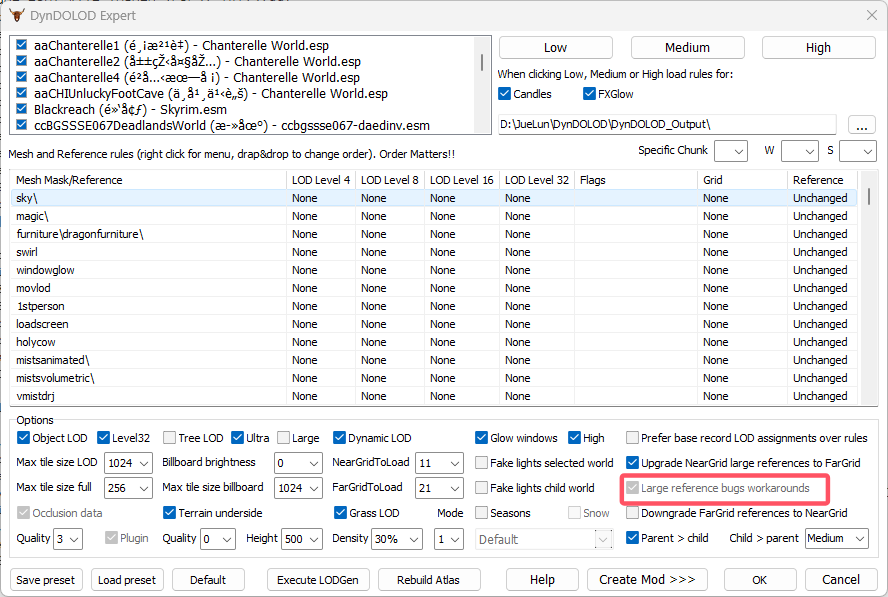The height and width of the screenshot is (597, 888).
Task: Load High preset rules
Action: (818, 48)
